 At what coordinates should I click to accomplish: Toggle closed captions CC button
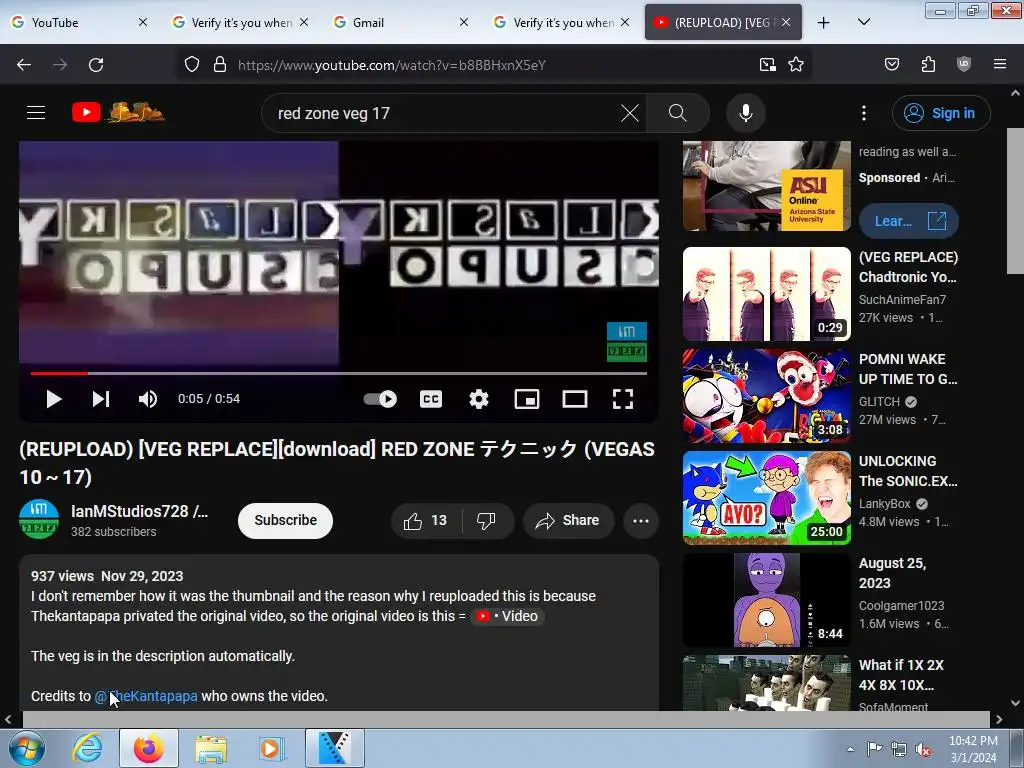pos(431,399)
